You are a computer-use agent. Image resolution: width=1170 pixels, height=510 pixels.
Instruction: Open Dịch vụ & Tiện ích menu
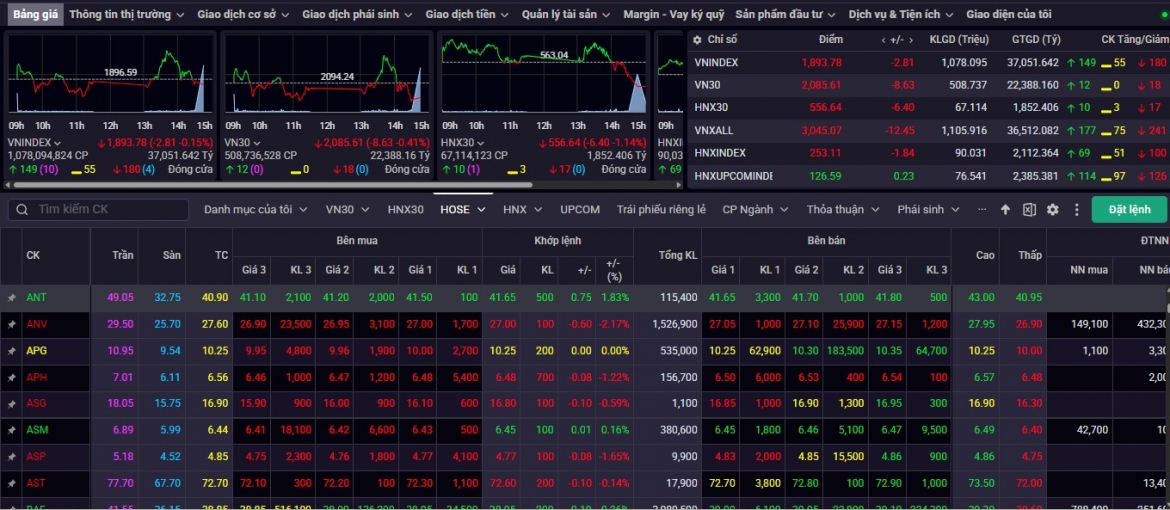click(901, 14)
